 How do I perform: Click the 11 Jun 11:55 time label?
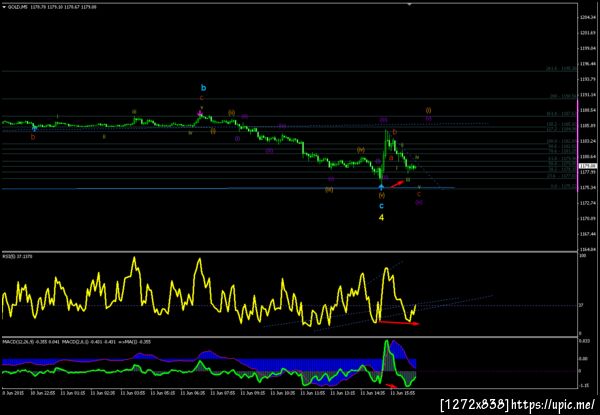[315, 392]
